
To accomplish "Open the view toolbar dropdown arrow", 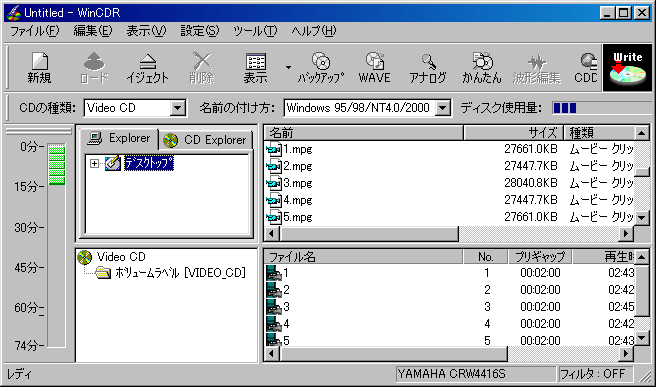I will (288, 67).
